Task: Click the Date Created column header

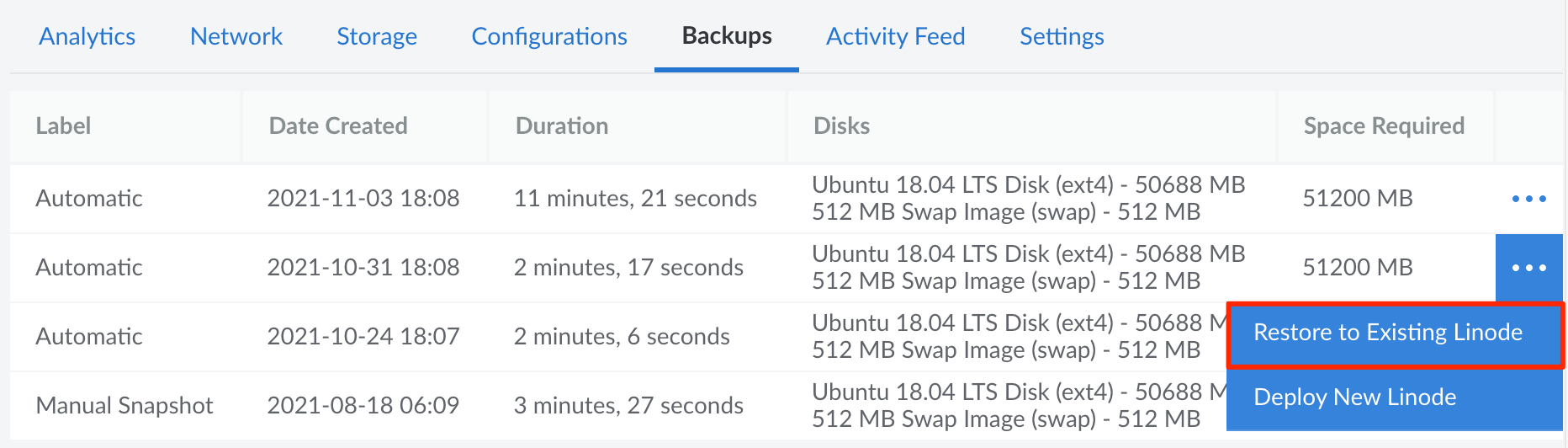Action: 338,126
